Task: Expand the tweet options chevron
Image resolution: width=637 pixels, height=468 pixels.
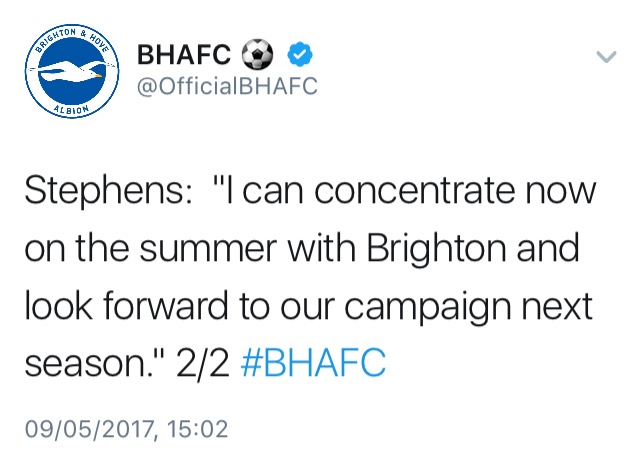Action: tap(606, 56)
